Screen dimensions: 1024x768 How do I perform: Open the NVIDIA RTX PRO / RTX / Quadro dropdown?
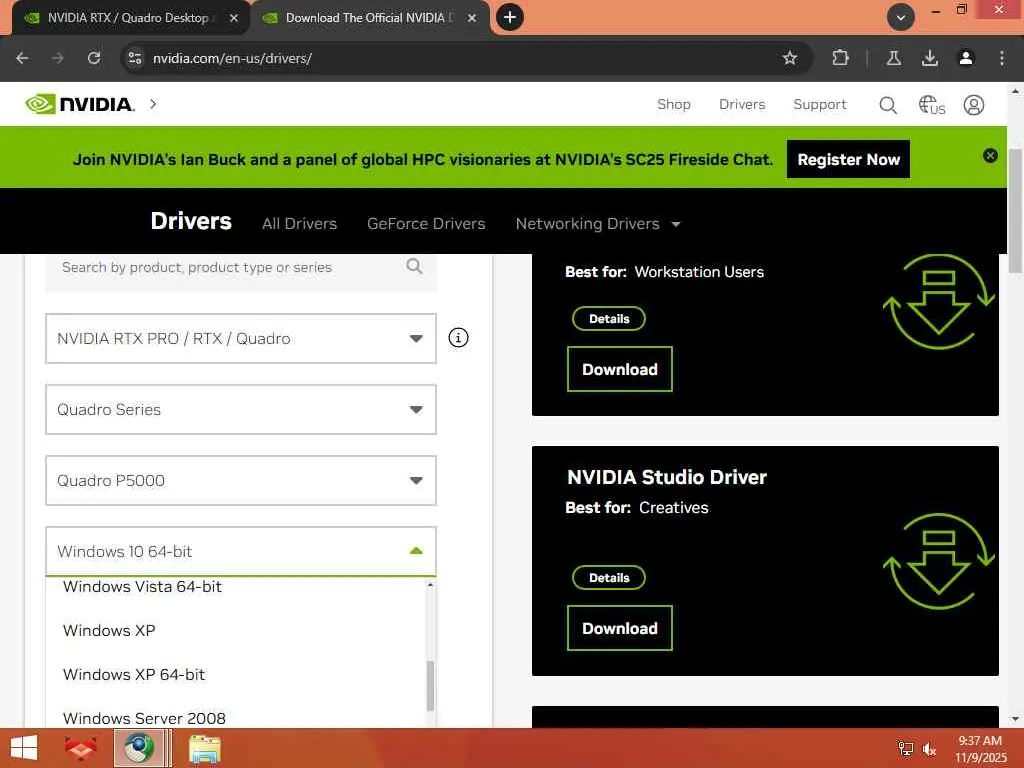[x=241, y=338]
